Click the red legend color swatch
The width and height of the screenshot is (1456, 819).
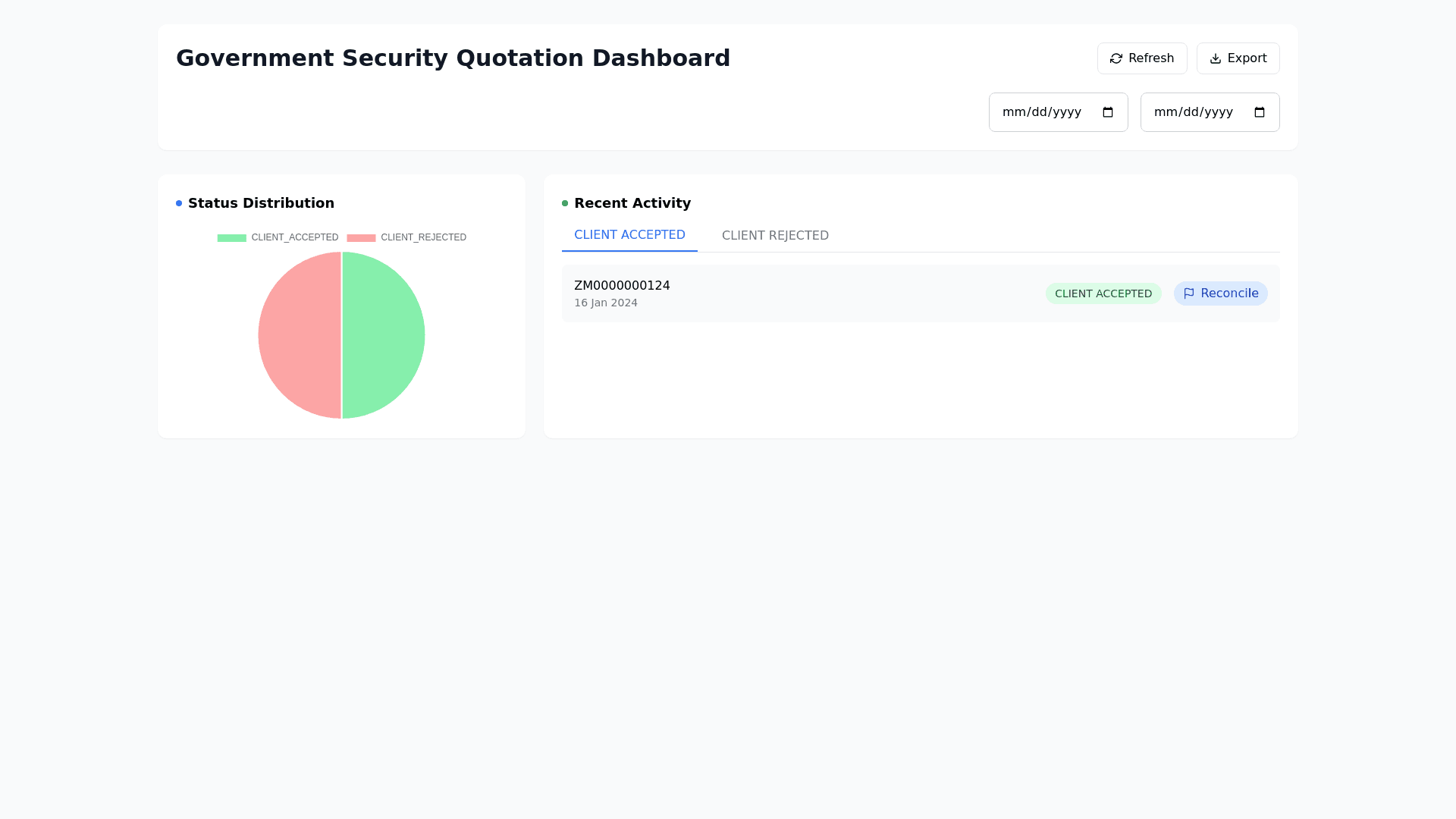coord(361,238)
